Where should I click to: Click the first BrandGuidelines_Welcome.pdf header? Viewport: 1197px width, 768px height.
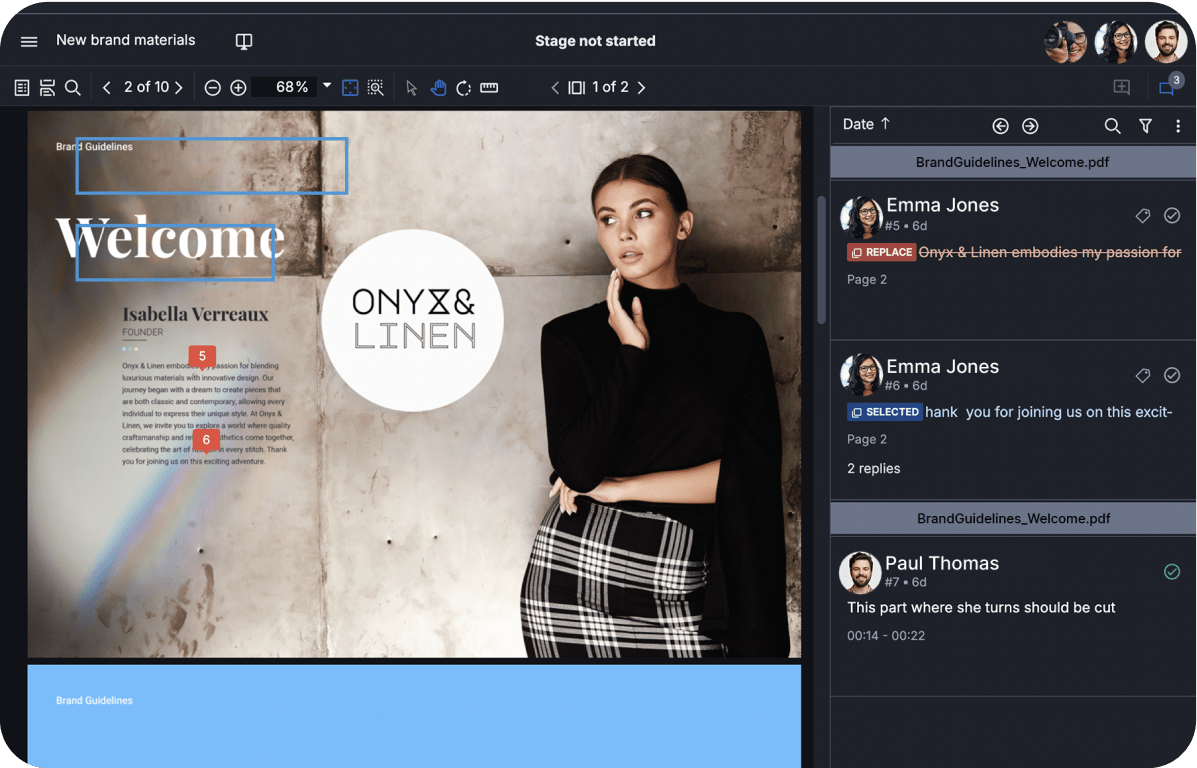(1012, 162)
